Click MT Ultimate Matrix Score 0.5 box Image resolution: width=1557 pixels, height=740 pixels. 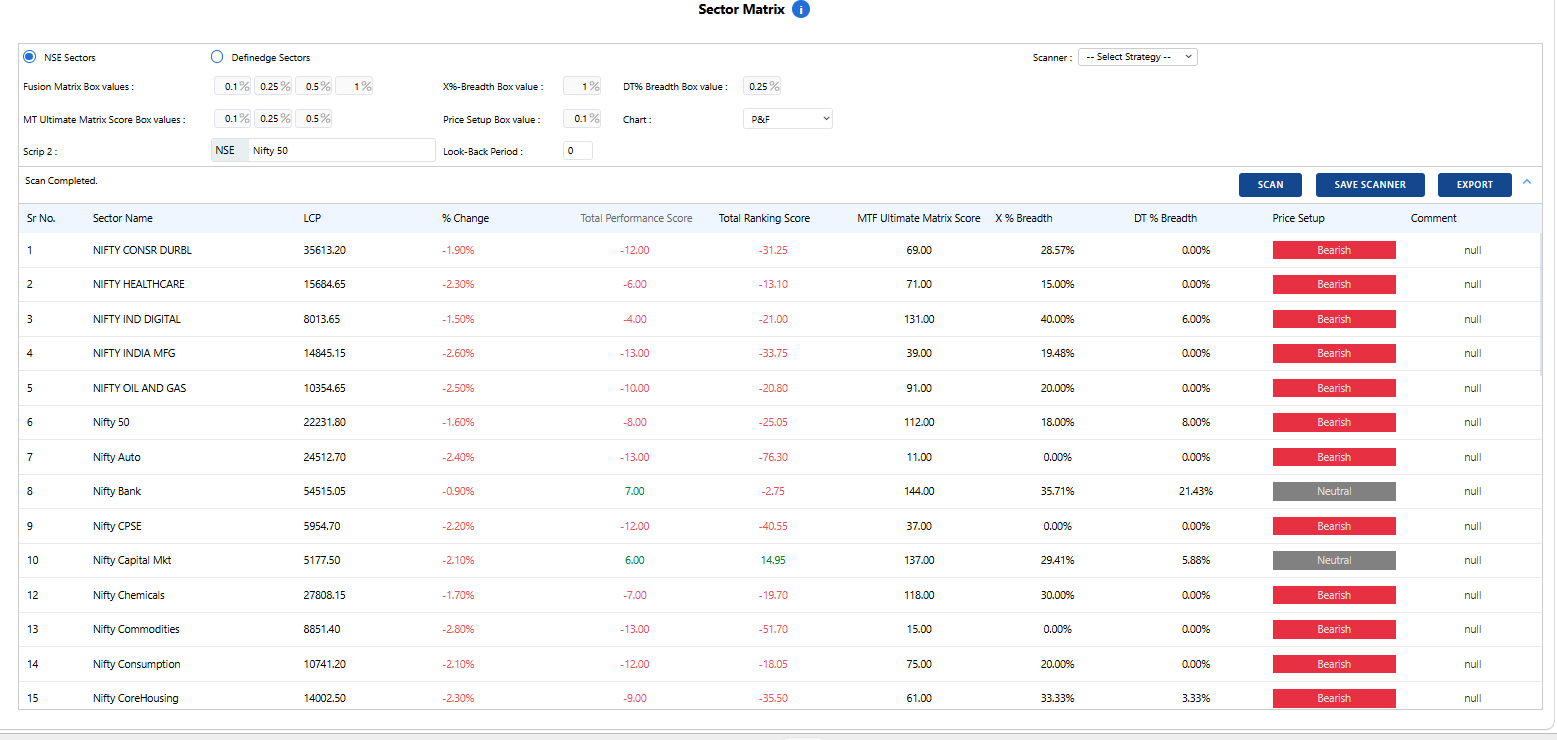(313, 119)
